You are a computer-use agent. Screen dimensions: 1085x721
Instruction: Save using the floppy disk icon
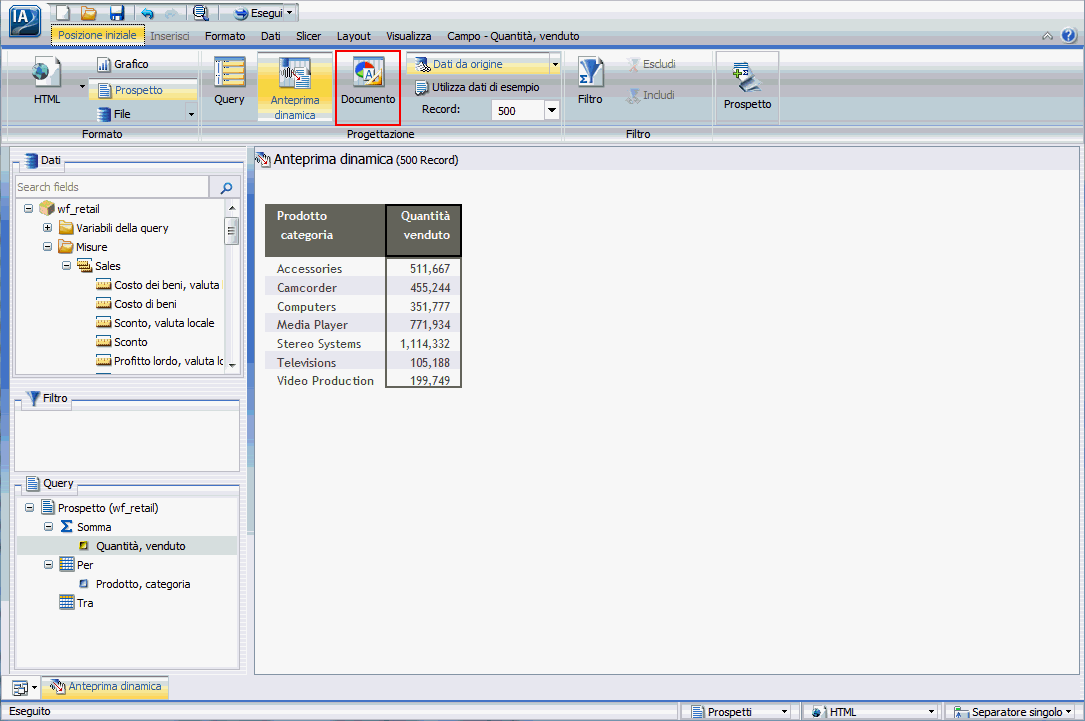pyautogui.click(x=117, y=12)
